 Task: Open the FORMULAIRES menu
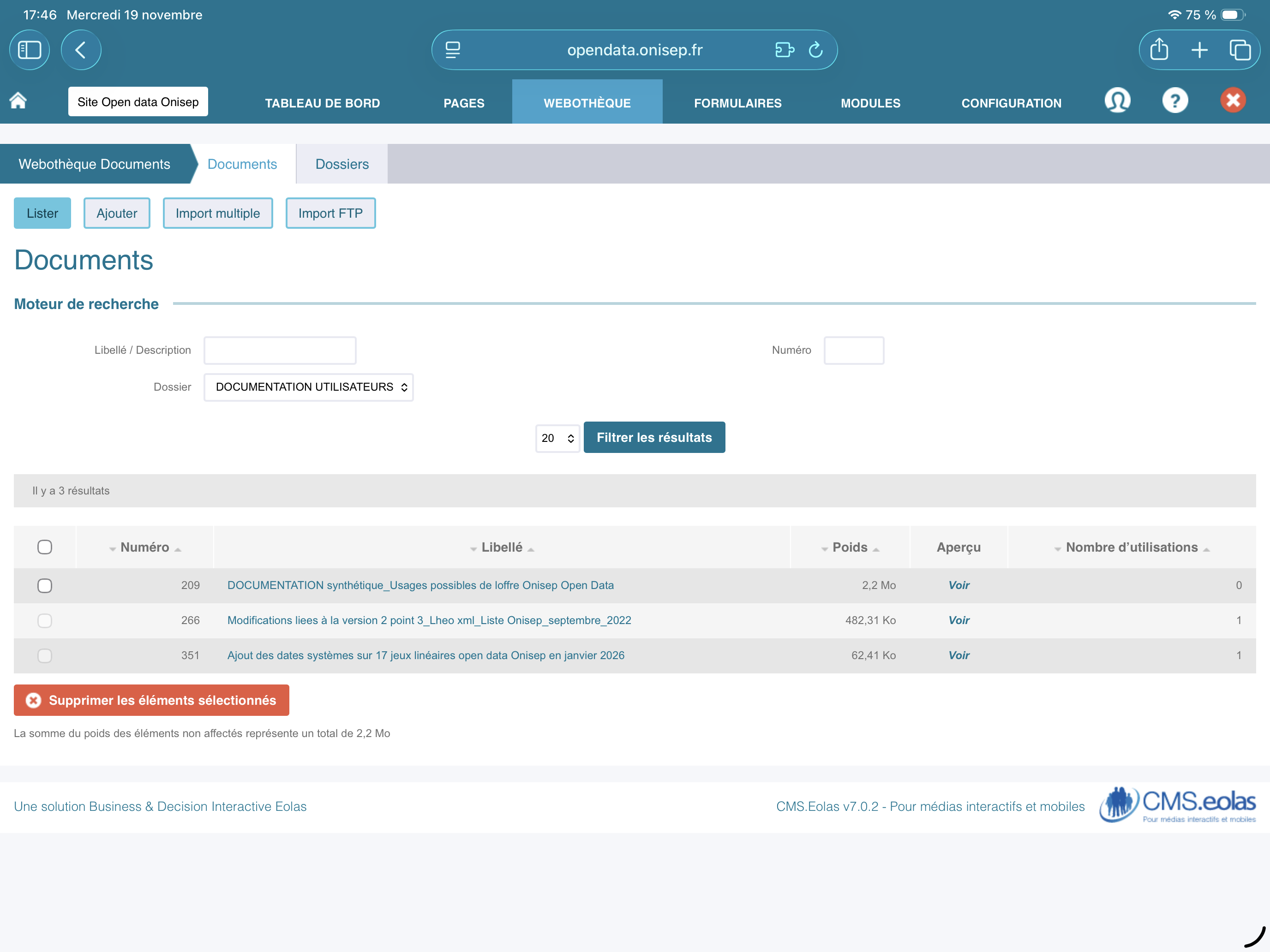click(737, 103)
